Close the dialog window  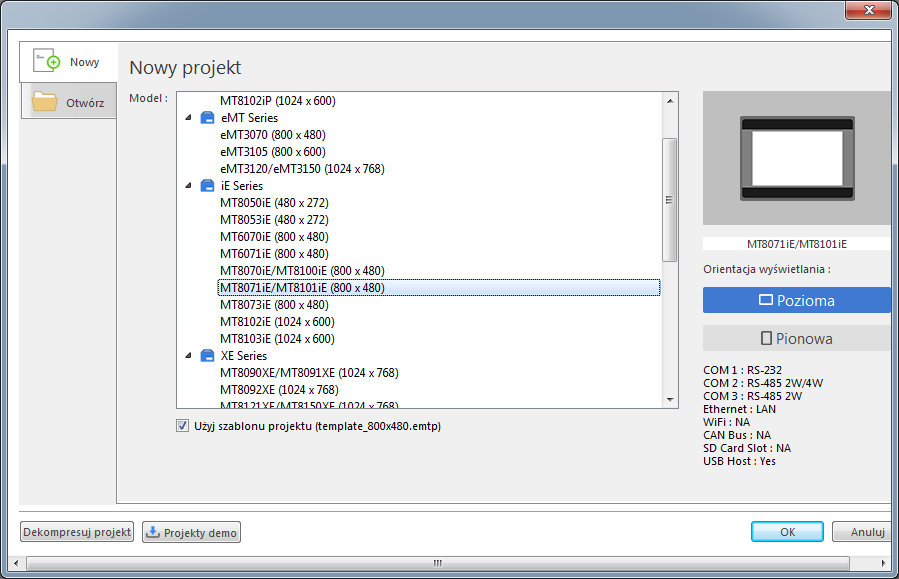point(866,12)
